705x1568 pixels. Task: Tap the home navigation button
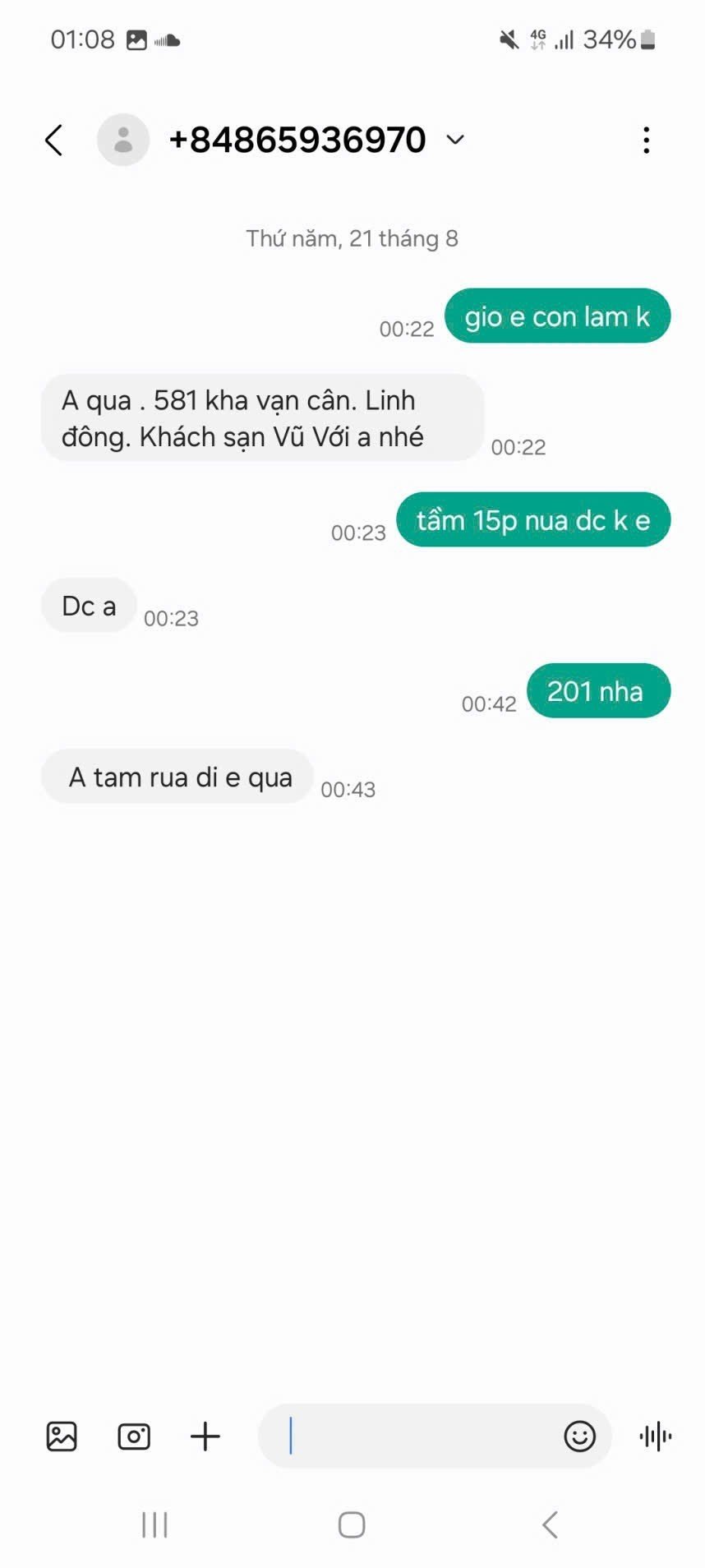click(352, 1524)
